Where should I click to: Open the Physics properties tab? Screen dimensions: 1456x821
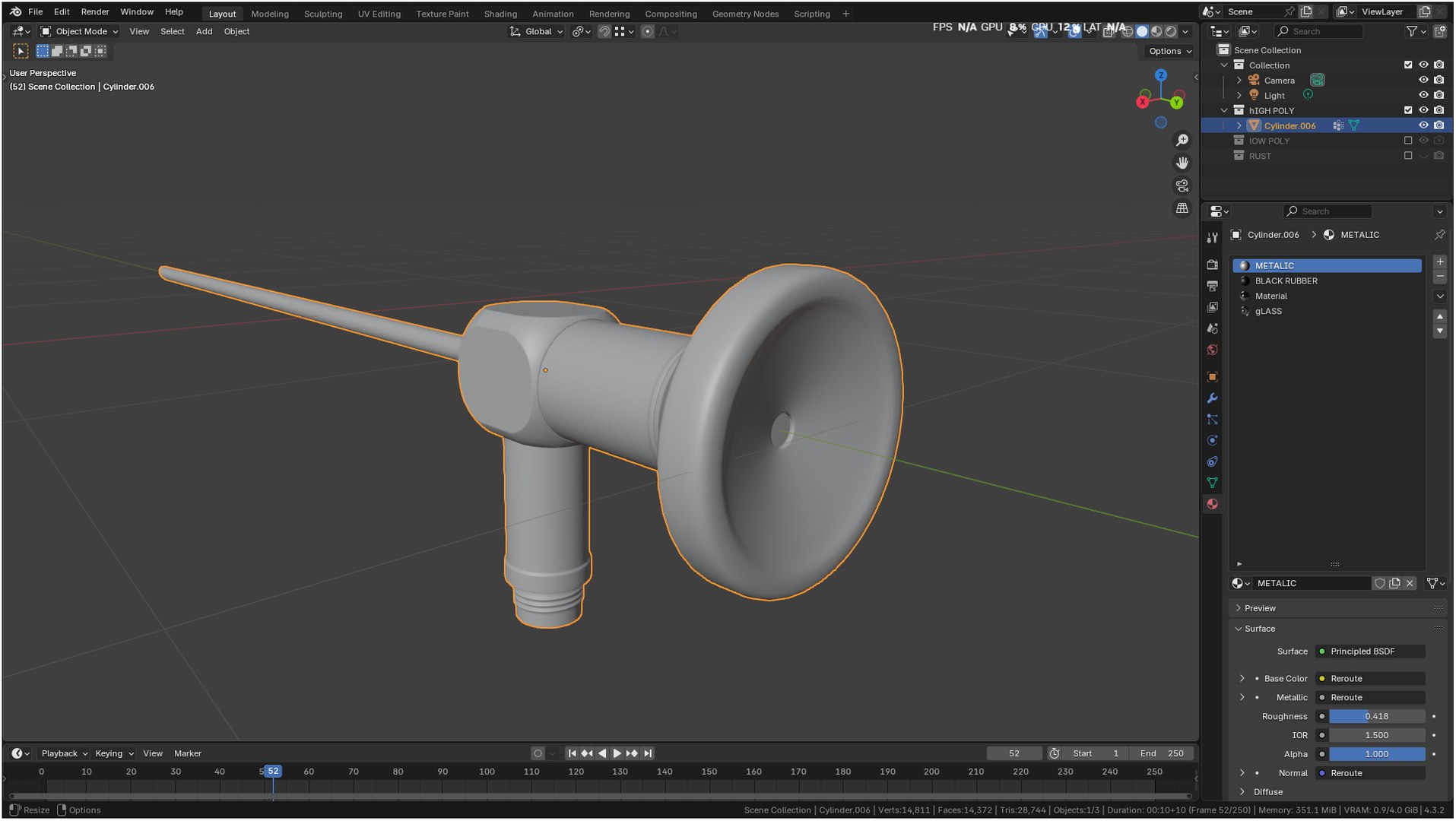[1213, 441]
